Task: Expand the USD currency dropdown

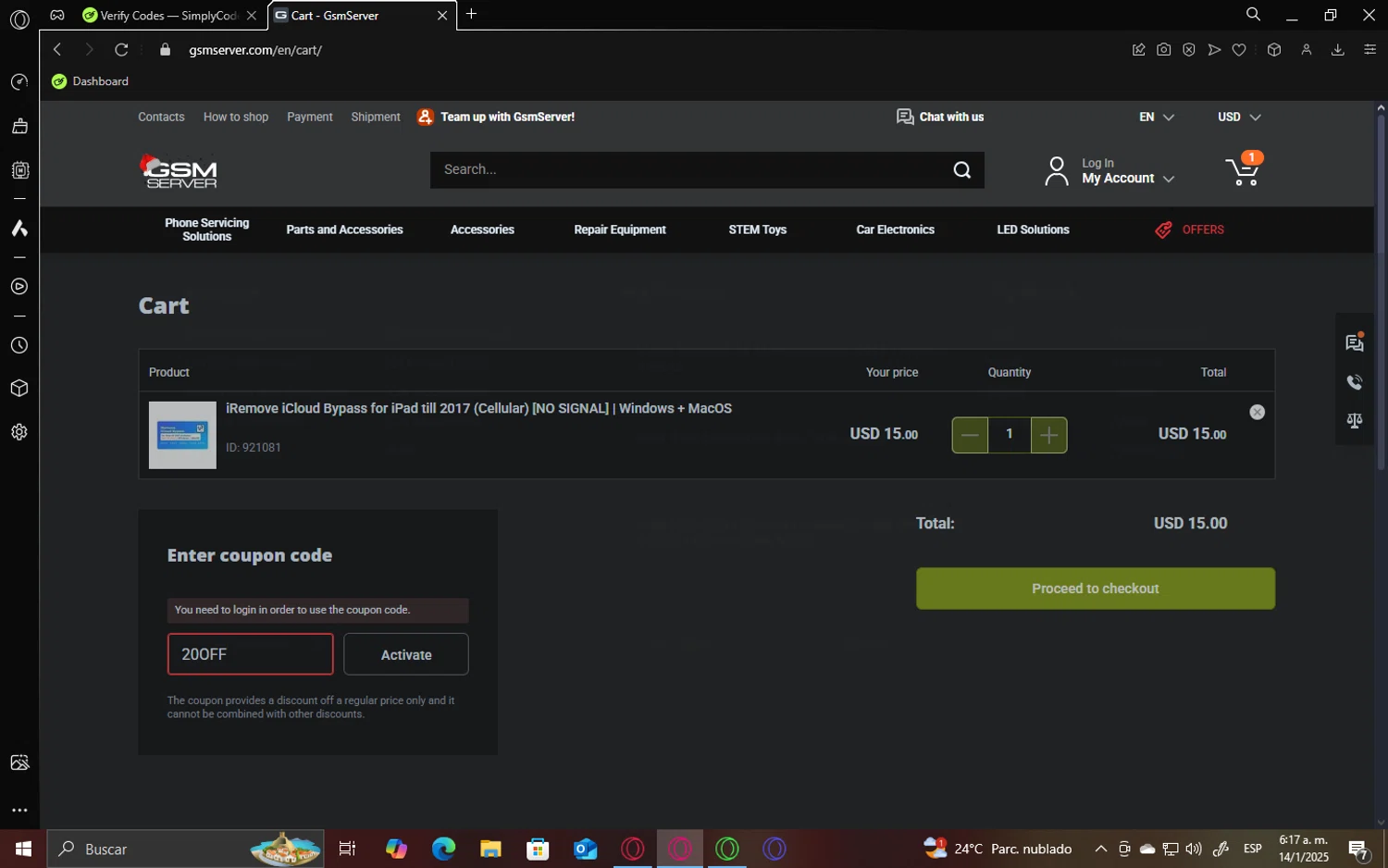Action: point(1239,117)
